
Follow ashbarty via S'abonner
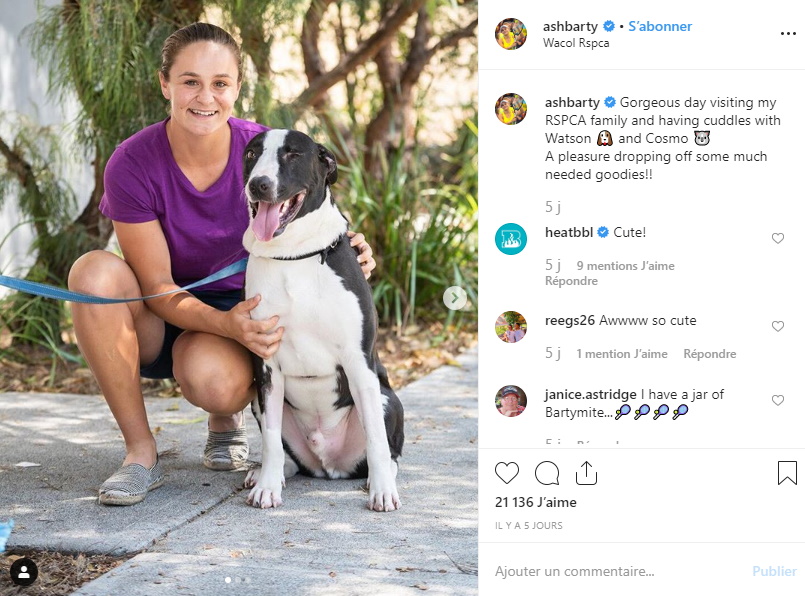click(x=660, y=26)
